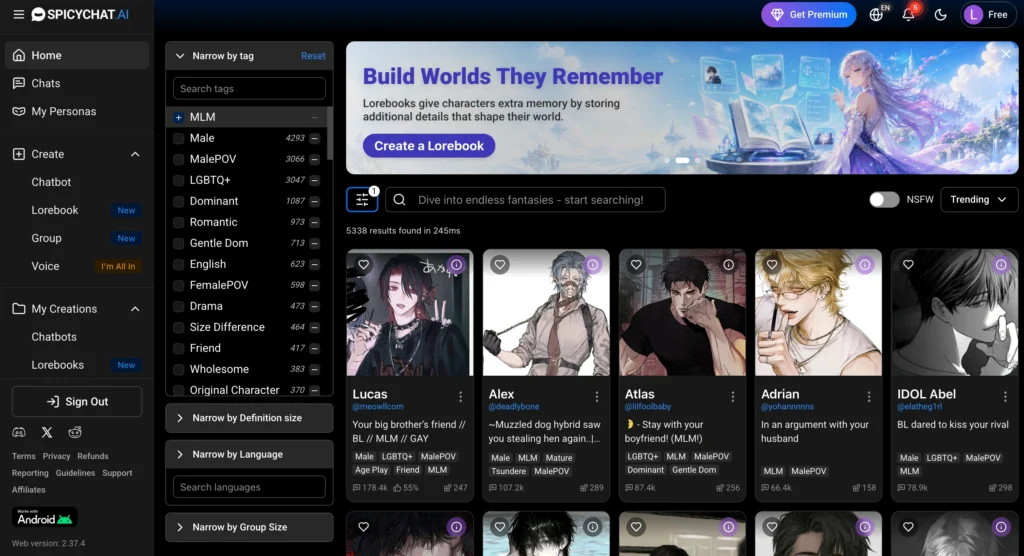1024x556 pixels.
Task: Favorite the Atlas card heart
Action: [636, 265]
